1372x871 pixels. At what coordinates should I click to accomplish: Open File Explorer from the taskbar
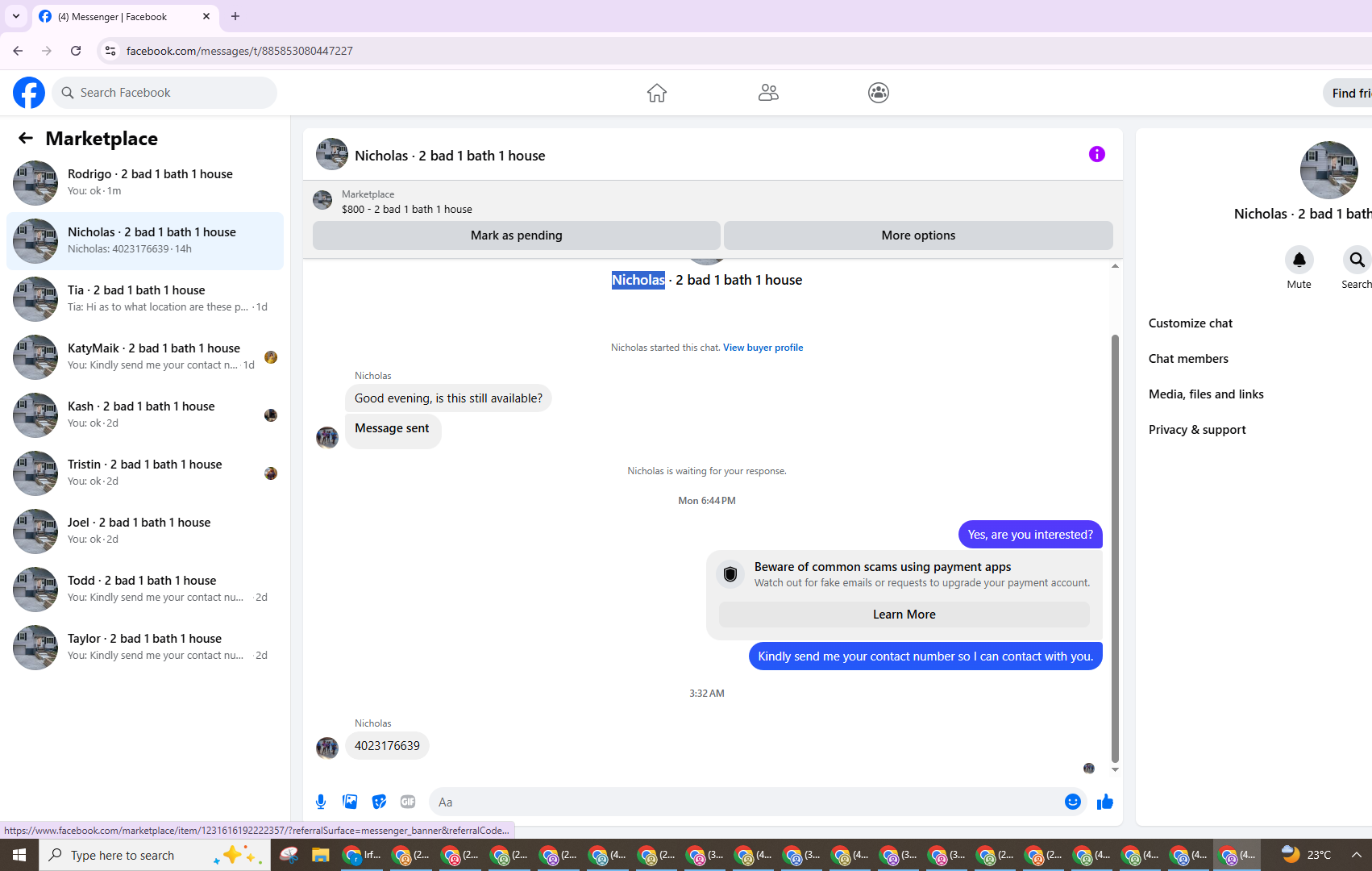pyautogui.click(x=321, y=855)
